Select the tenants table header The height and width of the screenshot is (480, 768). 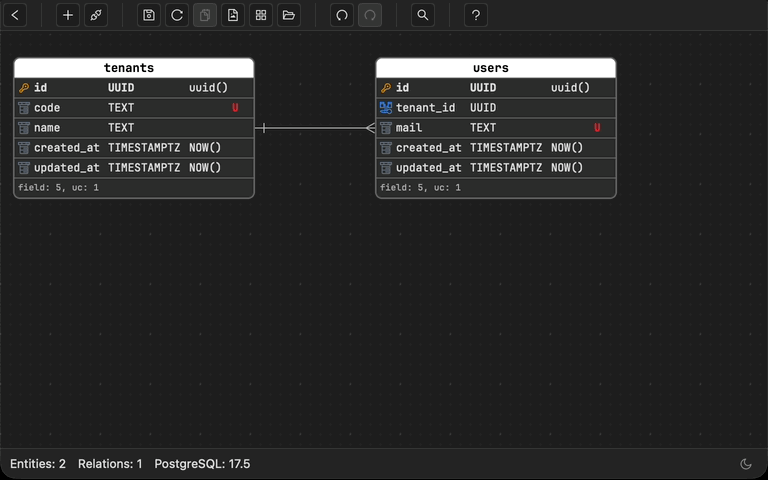[x=134, y=68]
